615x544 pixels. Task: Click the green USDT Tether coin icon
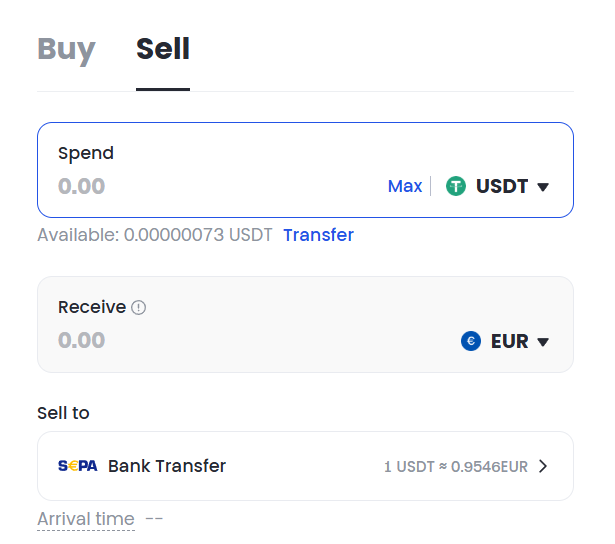tap(456, 186)
